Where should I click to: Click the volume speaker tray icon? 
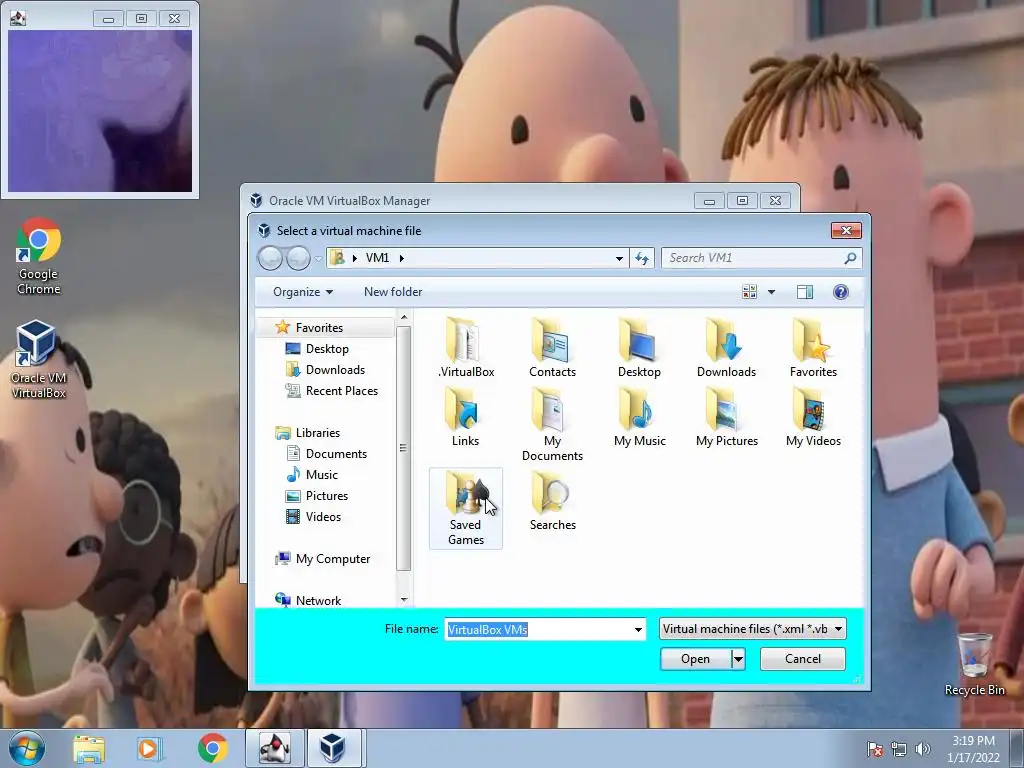coord(922,749)
